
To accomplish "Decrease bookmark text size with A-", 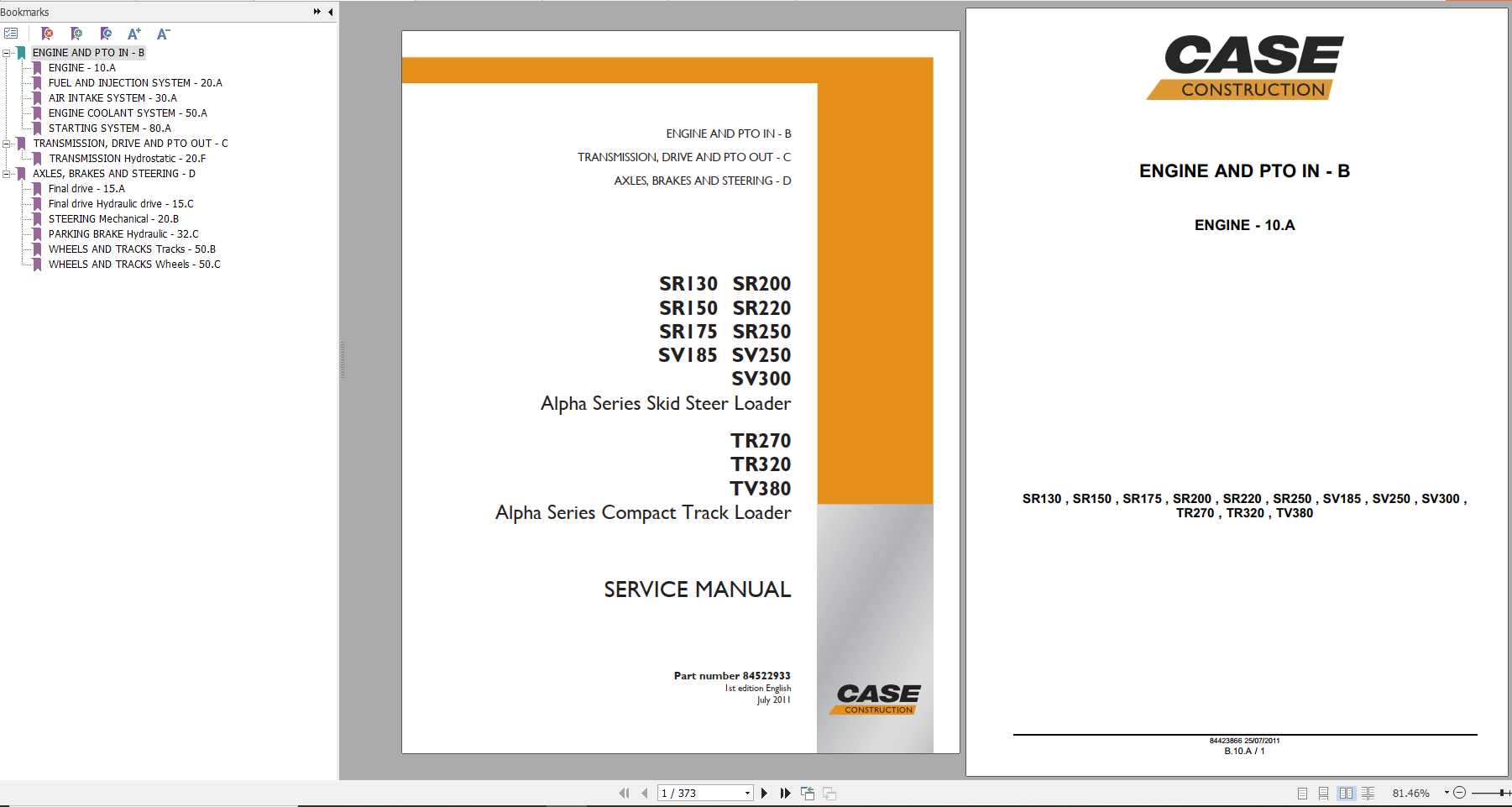I will point(163,34).
